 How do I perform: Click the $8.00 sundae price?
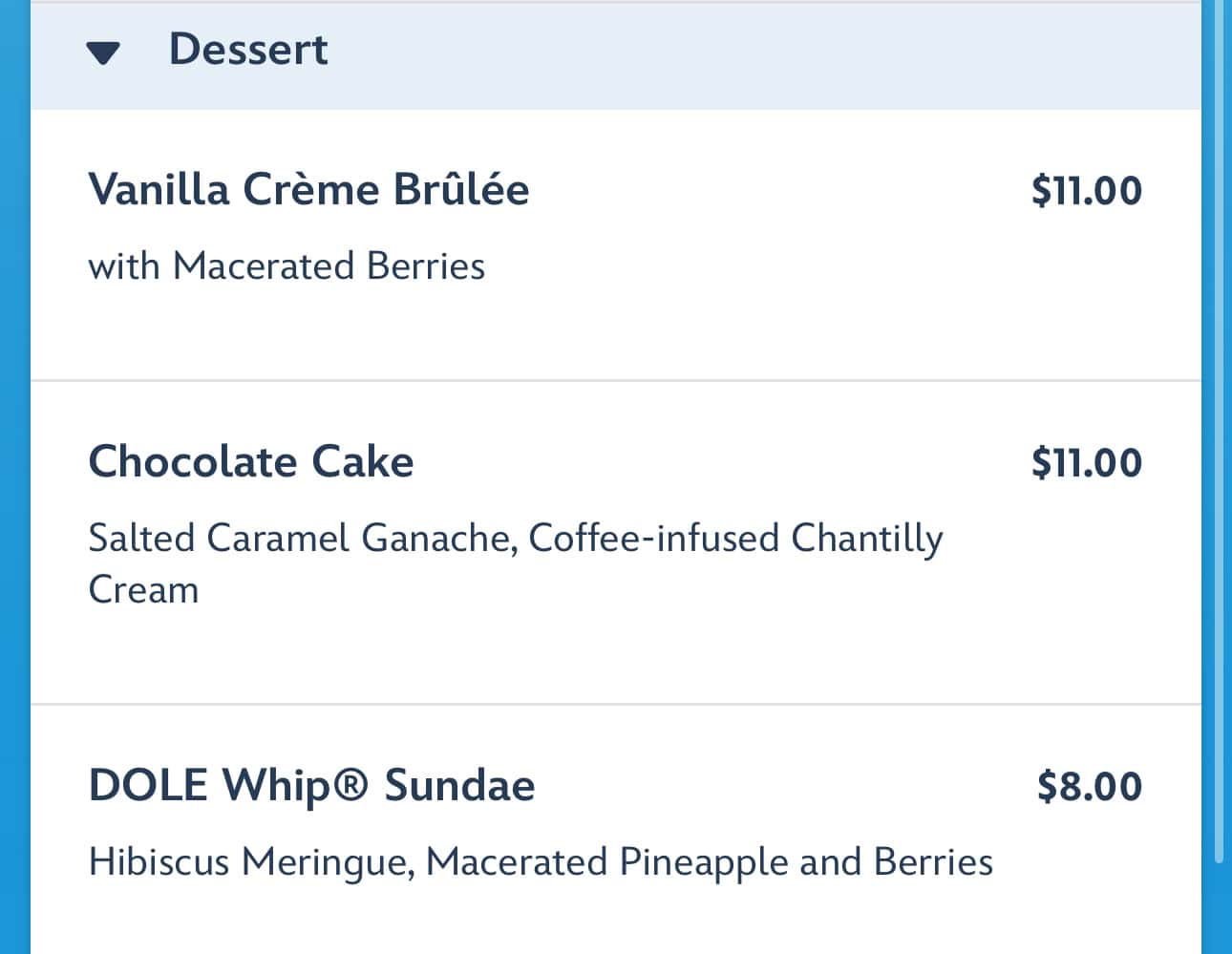pos(1089,787)
